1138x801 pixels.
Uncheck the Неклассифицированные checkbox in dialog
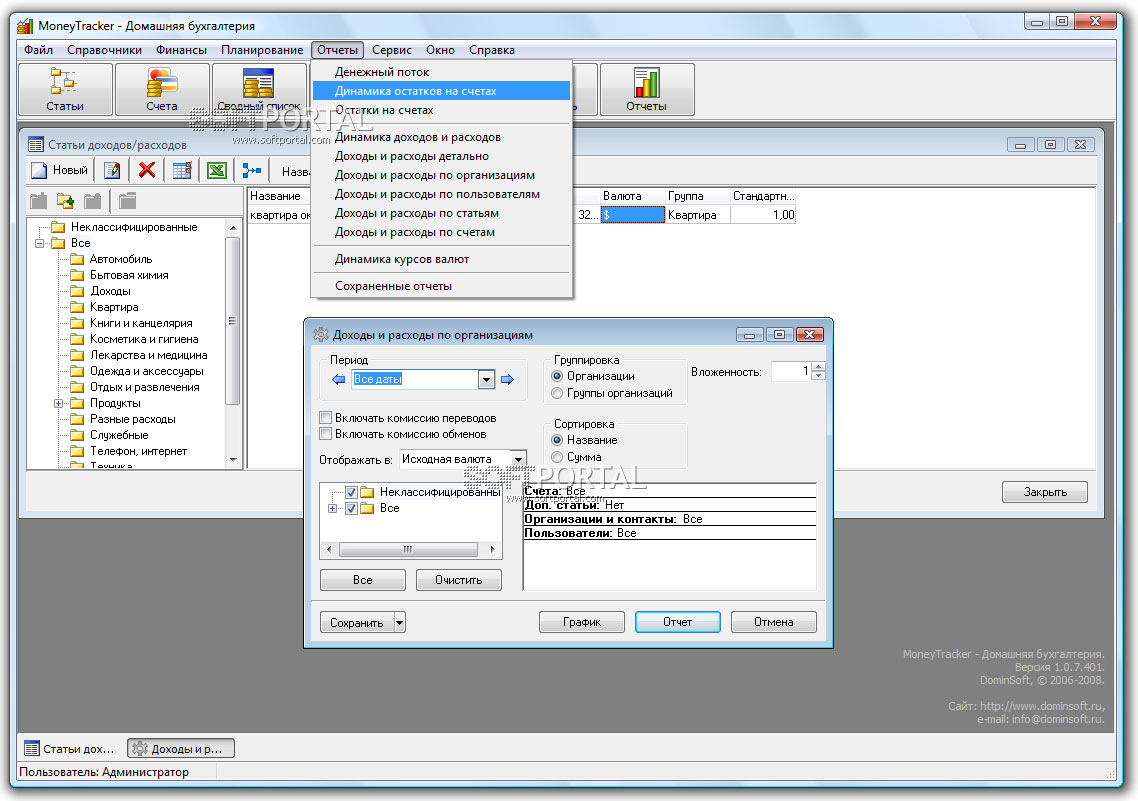pyautogui.click(x=351, y=492)
